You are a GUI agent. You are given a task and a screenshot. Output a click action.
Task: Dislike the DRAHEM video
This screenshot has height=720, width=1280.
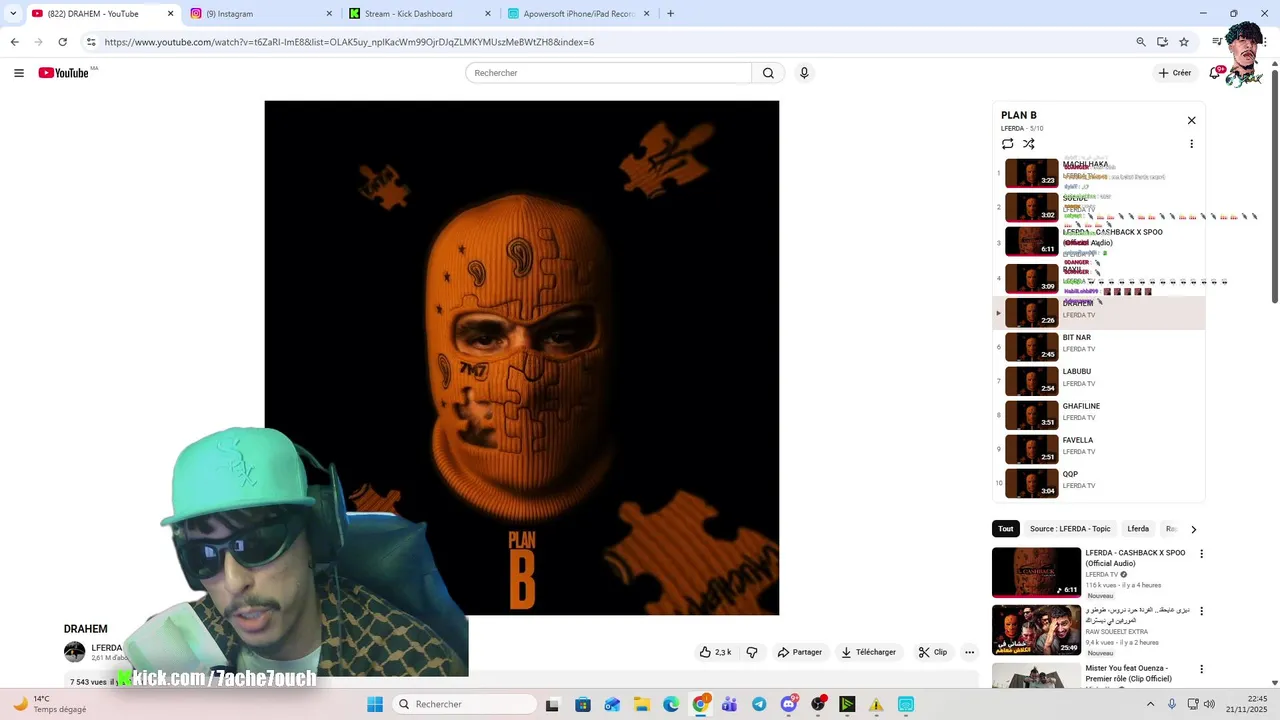coord(752,652)
